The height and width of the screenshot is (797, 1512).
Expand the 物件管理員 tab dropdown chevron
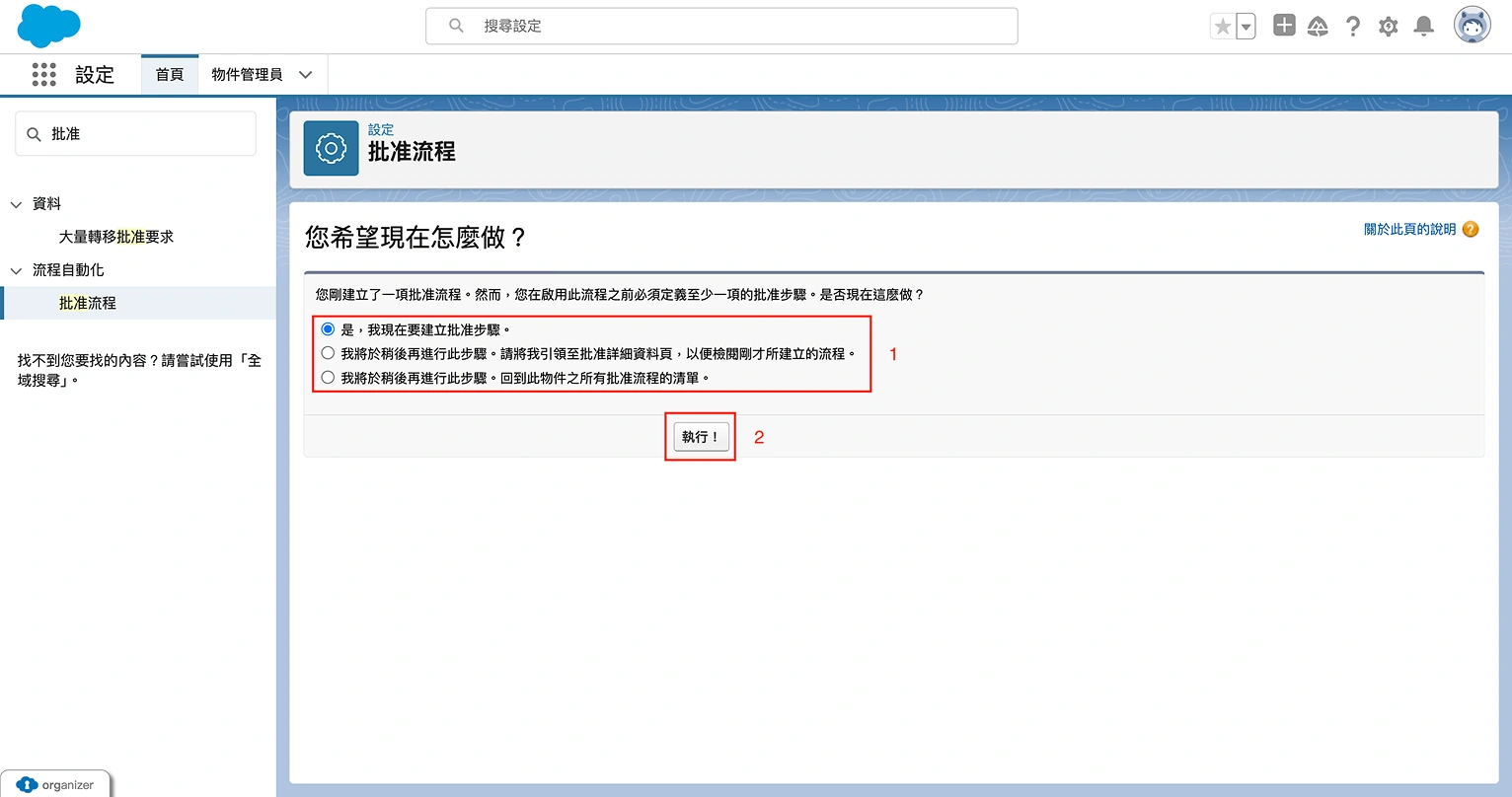click(x=306, y=75)
